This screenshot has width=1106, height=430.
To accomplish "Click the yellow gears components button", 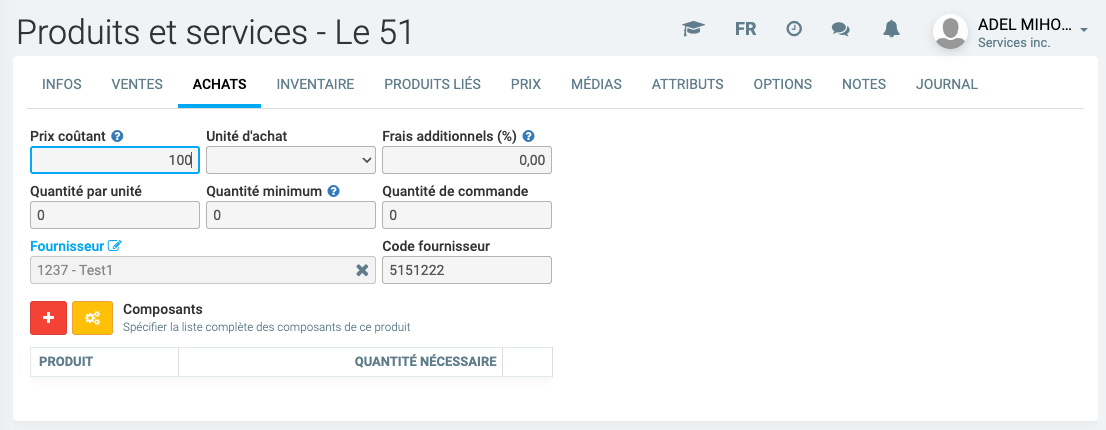I will click(92, 317).
